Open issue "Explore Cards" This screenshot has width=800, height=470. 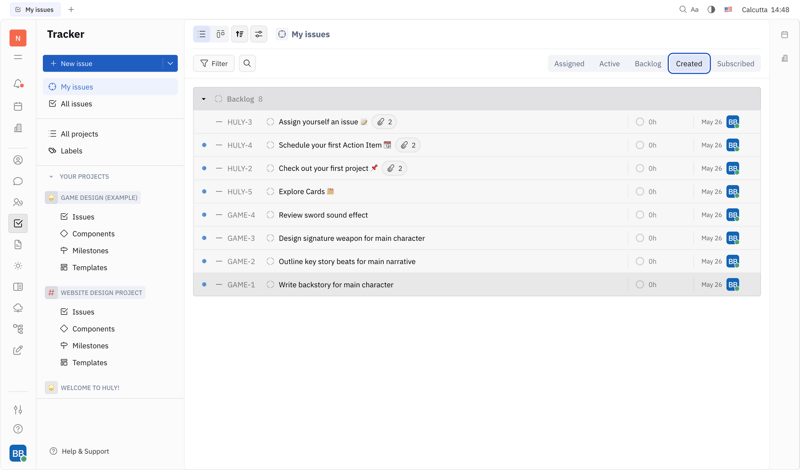(x=302, y=191)
